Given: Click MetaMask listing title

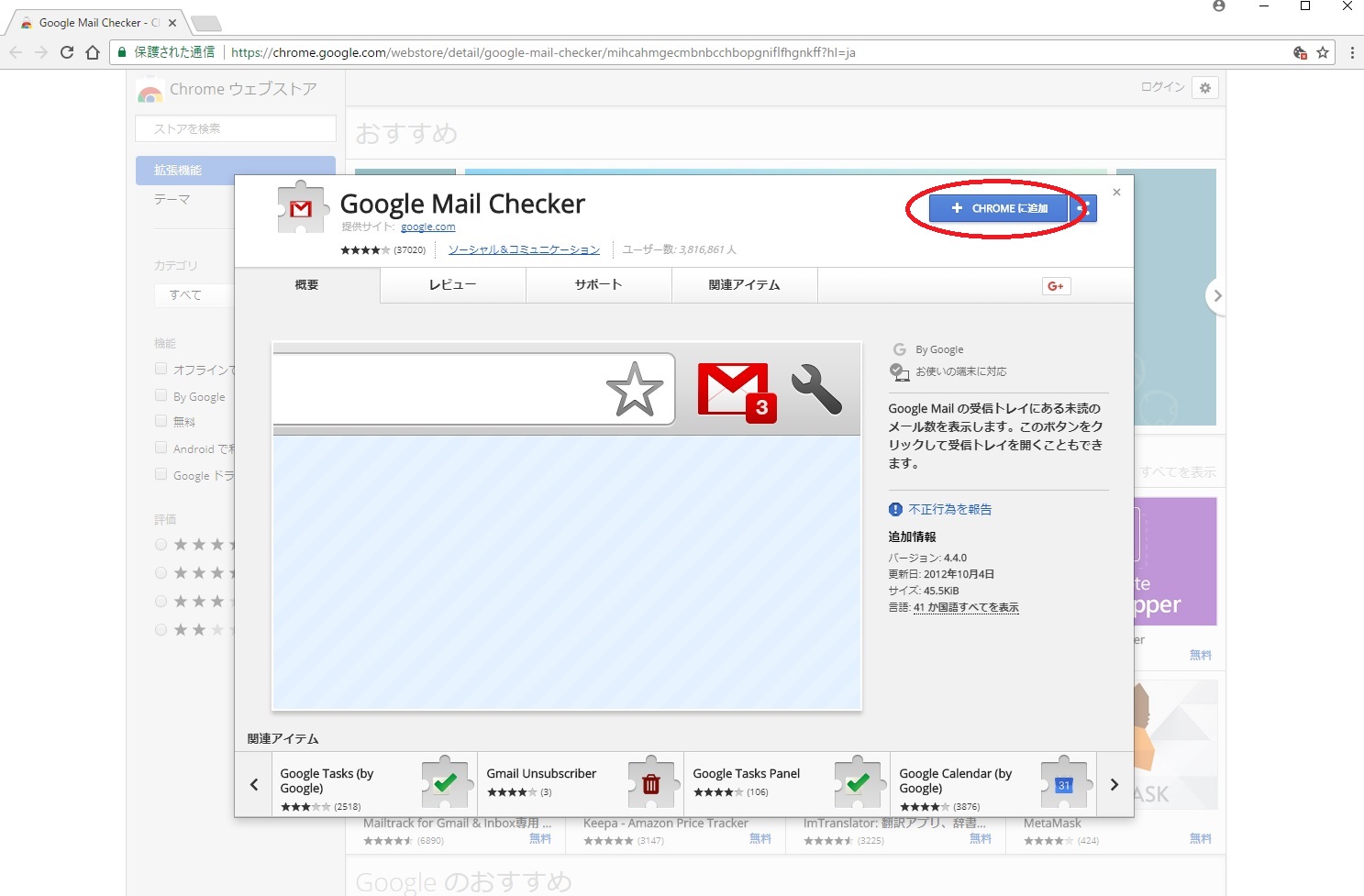Looking at the screenshot, I should point(1052,824).
